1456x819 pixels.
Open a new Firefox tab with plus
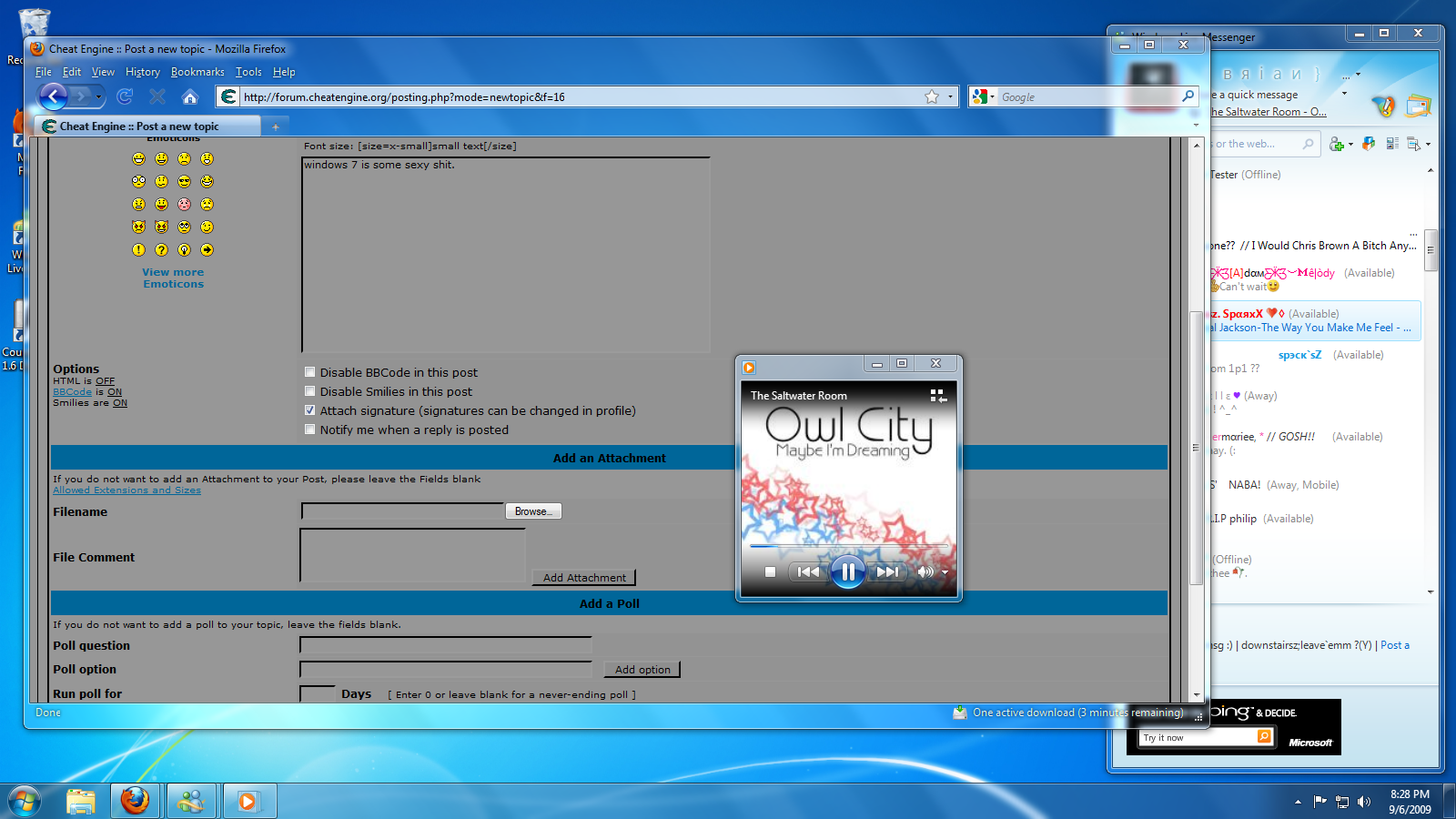[276, 126]
